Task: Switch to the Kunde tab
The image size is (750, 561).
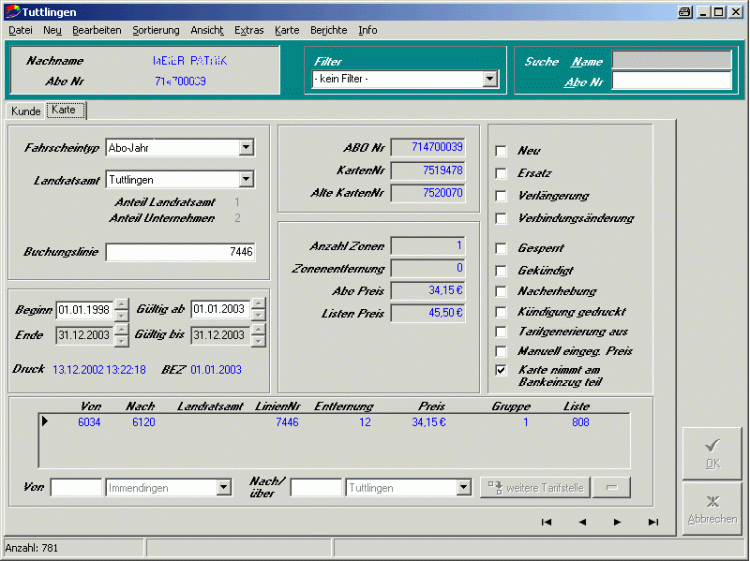Action: 25,111
